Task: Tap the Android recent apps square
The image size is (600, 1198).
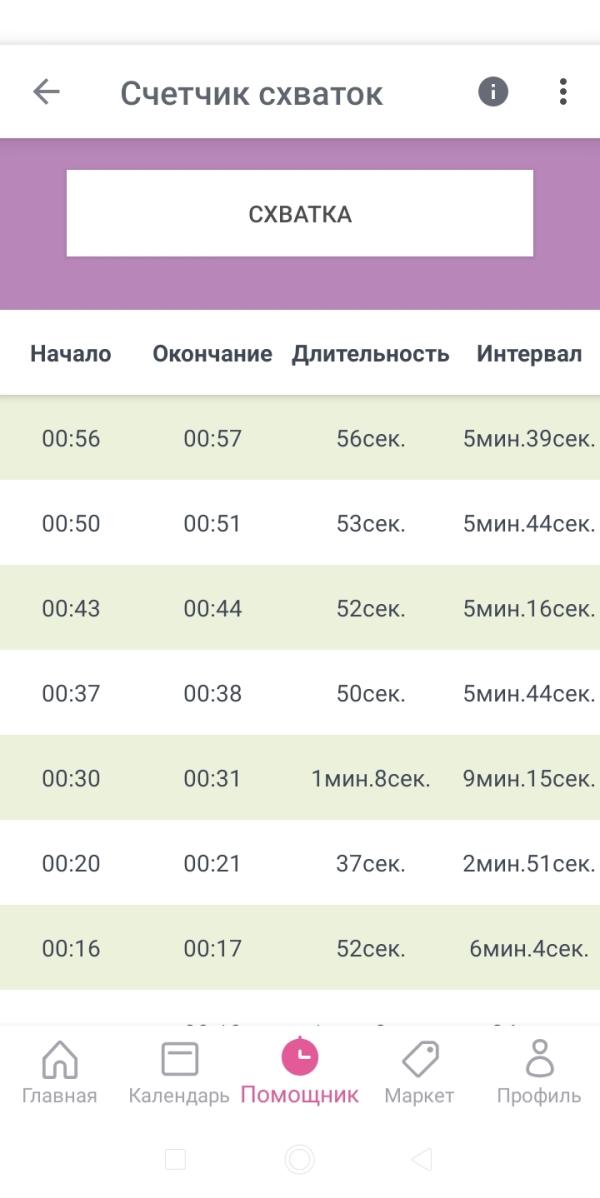Action: (x=175, y=1159)
